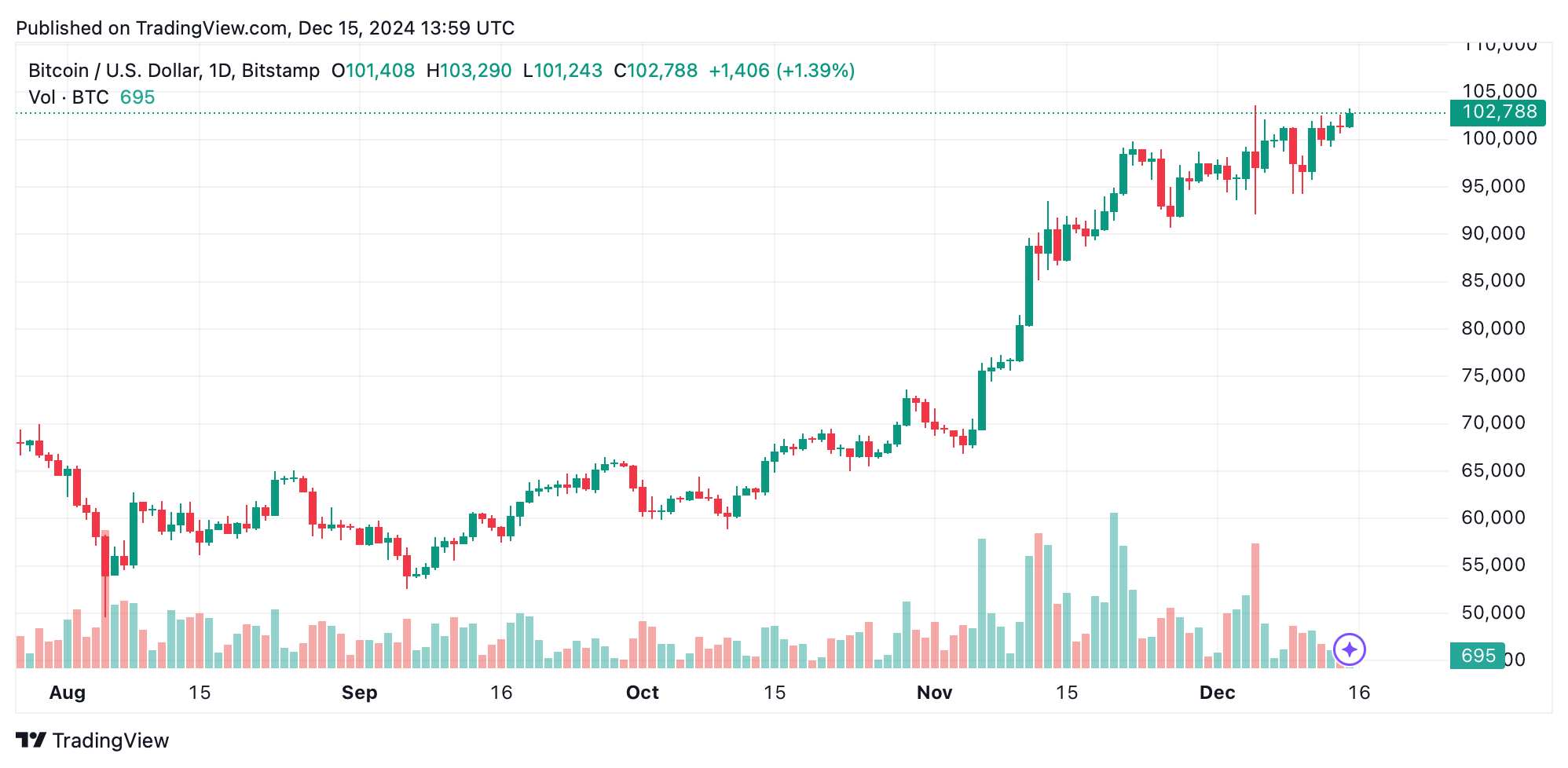Click the Vol · BTC indicator label

[68, 97]
